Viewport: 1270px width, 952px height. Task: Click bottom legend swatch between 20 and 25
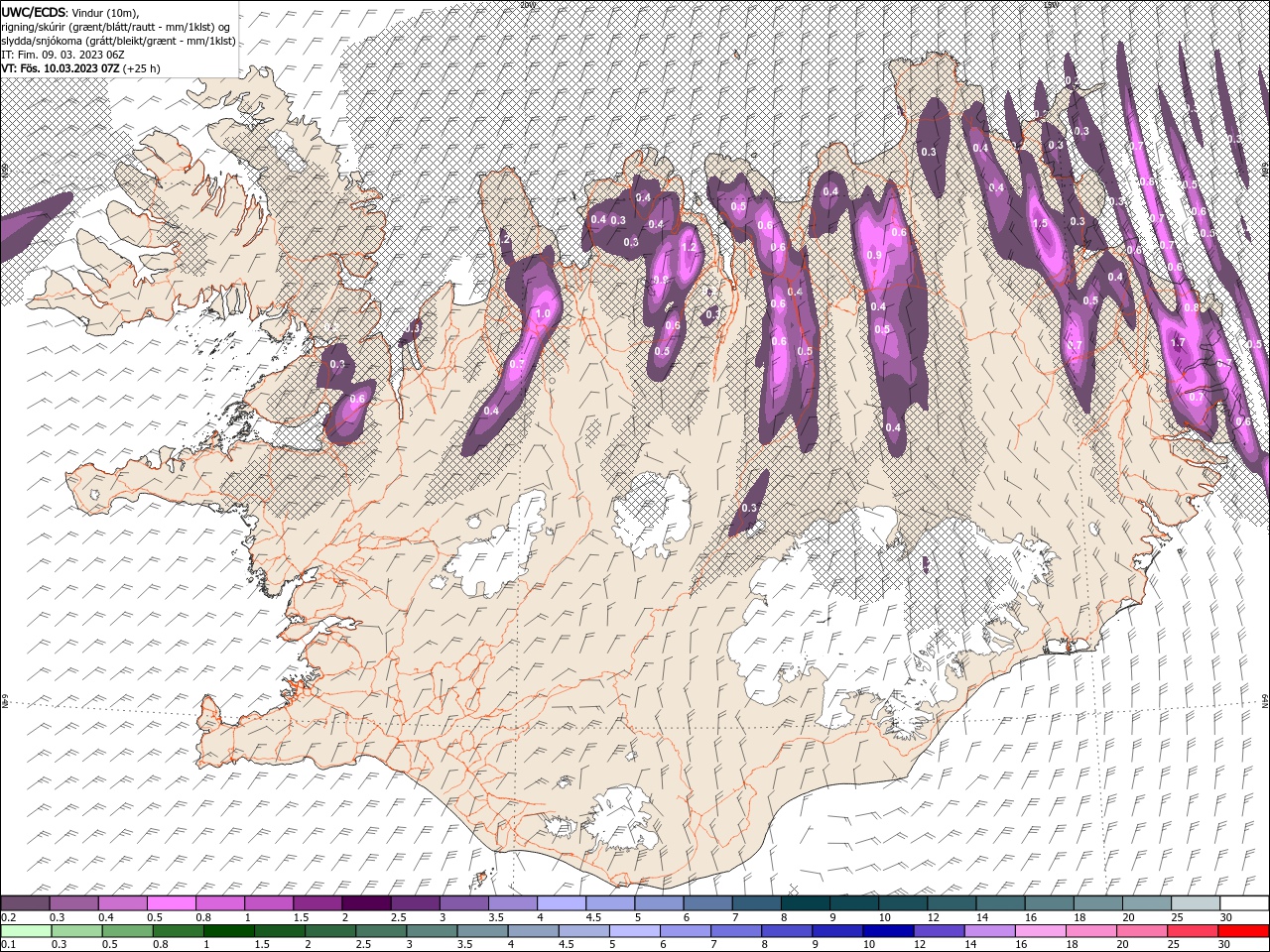pyautogui.click(x=1141, y=930)
